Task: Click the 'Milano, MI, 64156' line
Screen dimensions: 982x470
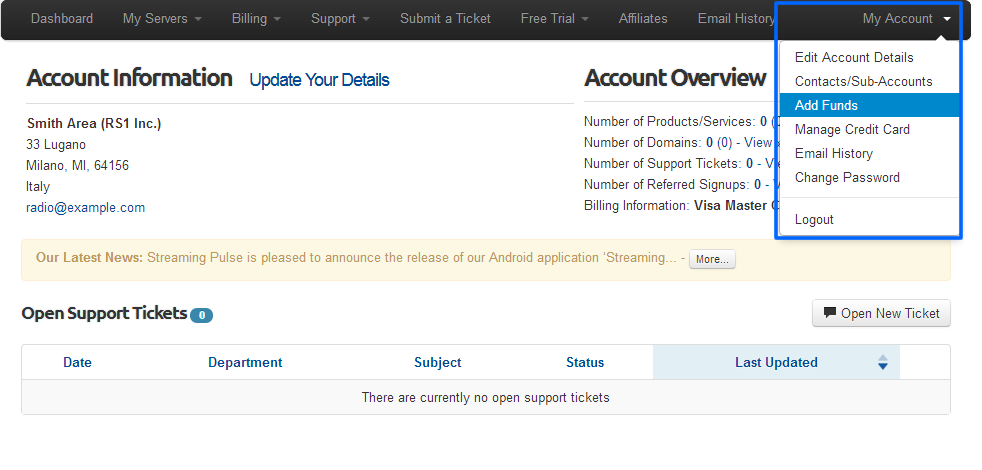Action: [x=77, y=165]
